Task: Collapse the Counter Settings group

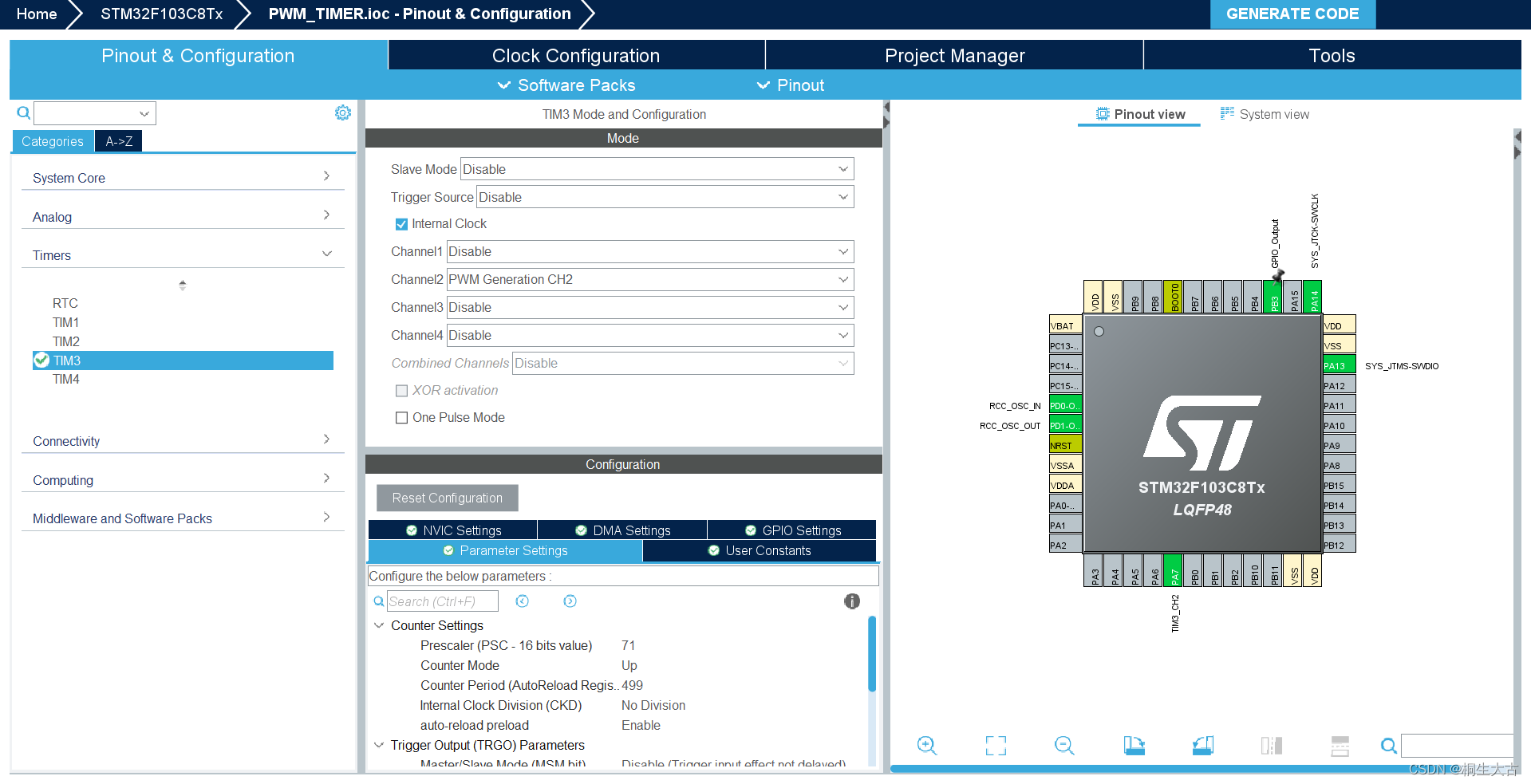Action: (x=379, y=625)
